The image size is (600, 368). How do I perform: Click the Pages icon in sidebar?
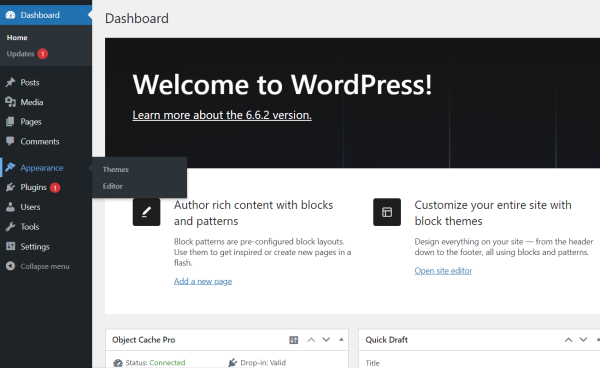[10, 122]
